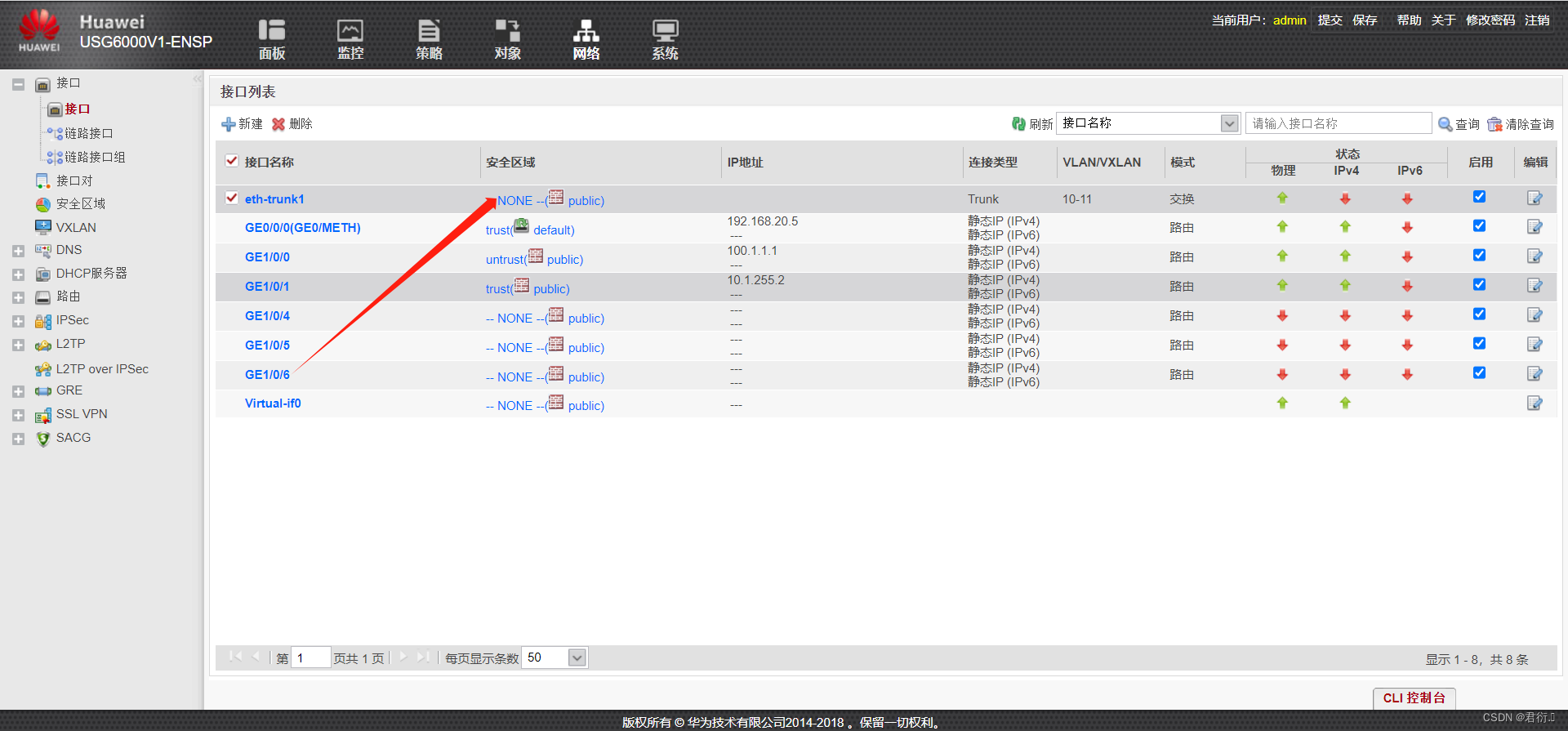Open the GE1/0/1 interface link
The height and width of the screenshot is (731, 1568).
pyautogui.click(x=267, y=286)
